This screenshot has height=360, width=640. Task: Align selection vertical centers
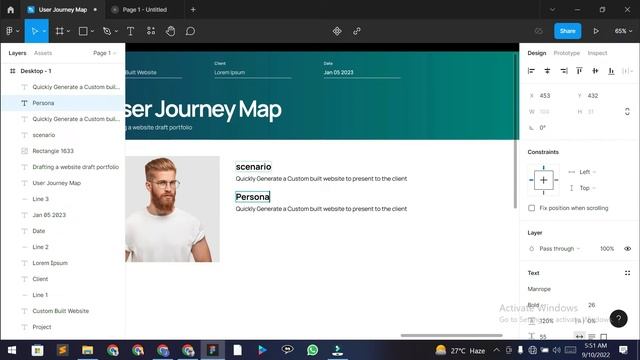coord(595,71)
